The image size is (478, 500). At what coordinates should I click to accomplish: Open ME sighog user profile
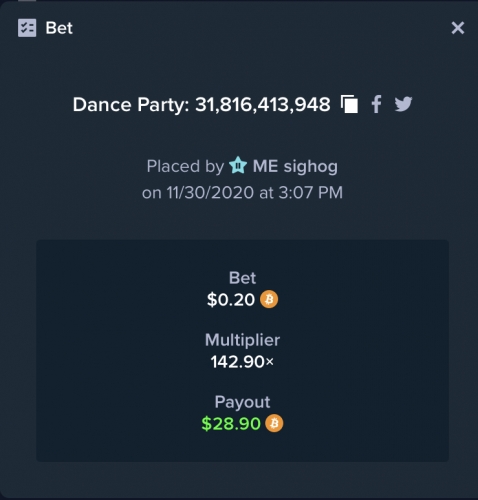[295, 166]
